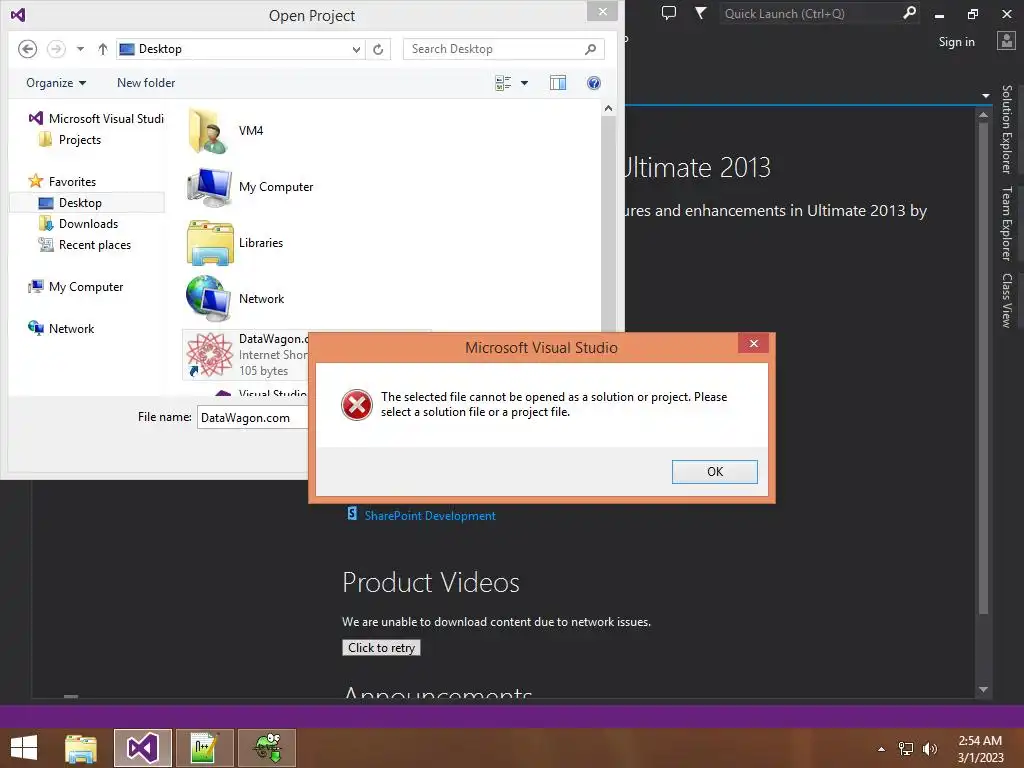
Task: Go up one folder level
Action: [103, 49]
